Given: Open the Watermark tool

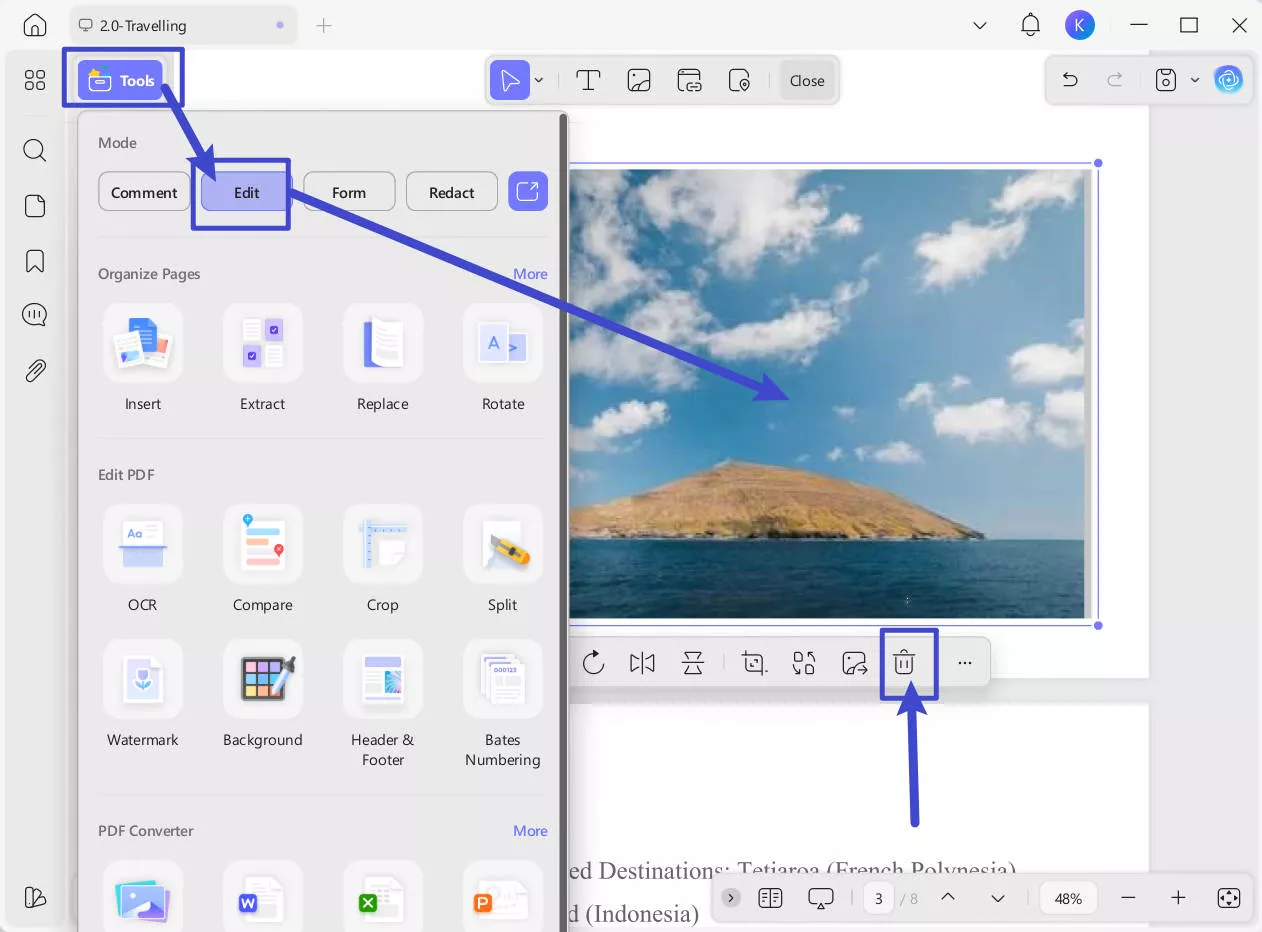Looking at the screenshot, I should 143,680.
